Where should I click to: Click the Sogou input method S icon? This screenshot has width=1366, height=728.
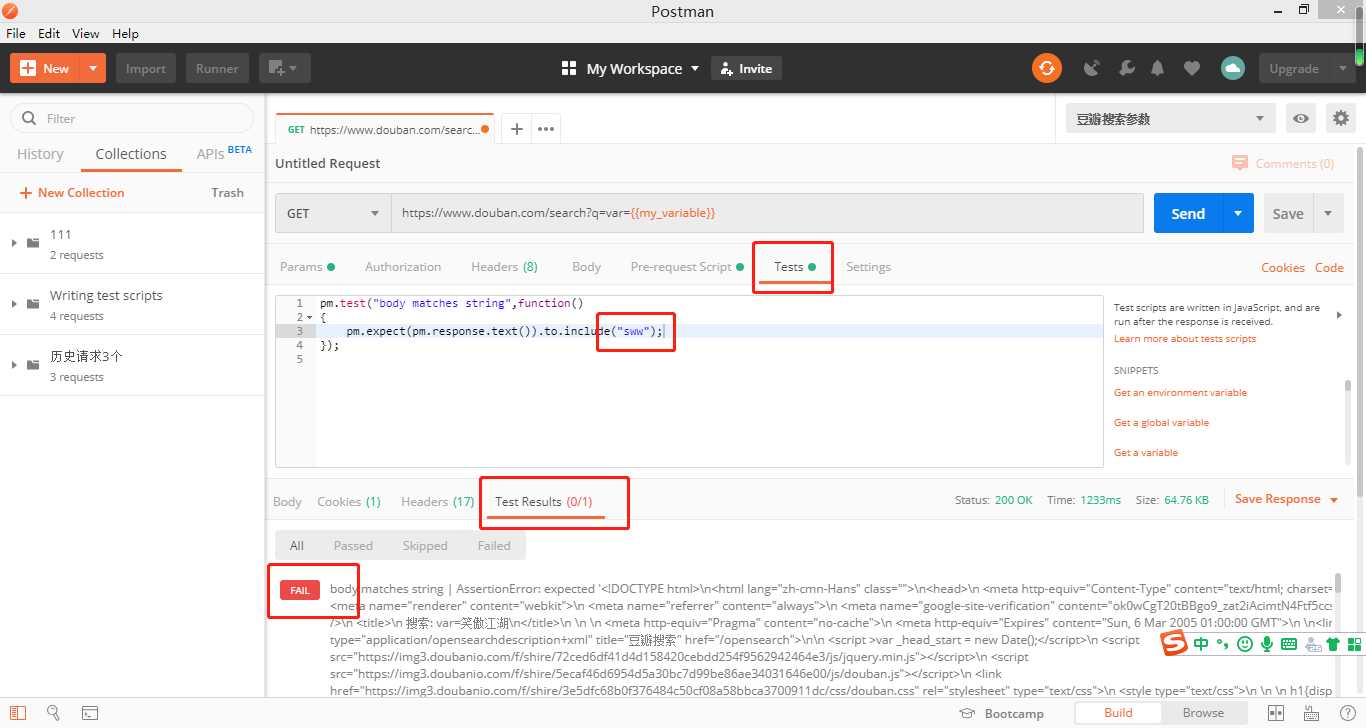[x=1174, y=644]
